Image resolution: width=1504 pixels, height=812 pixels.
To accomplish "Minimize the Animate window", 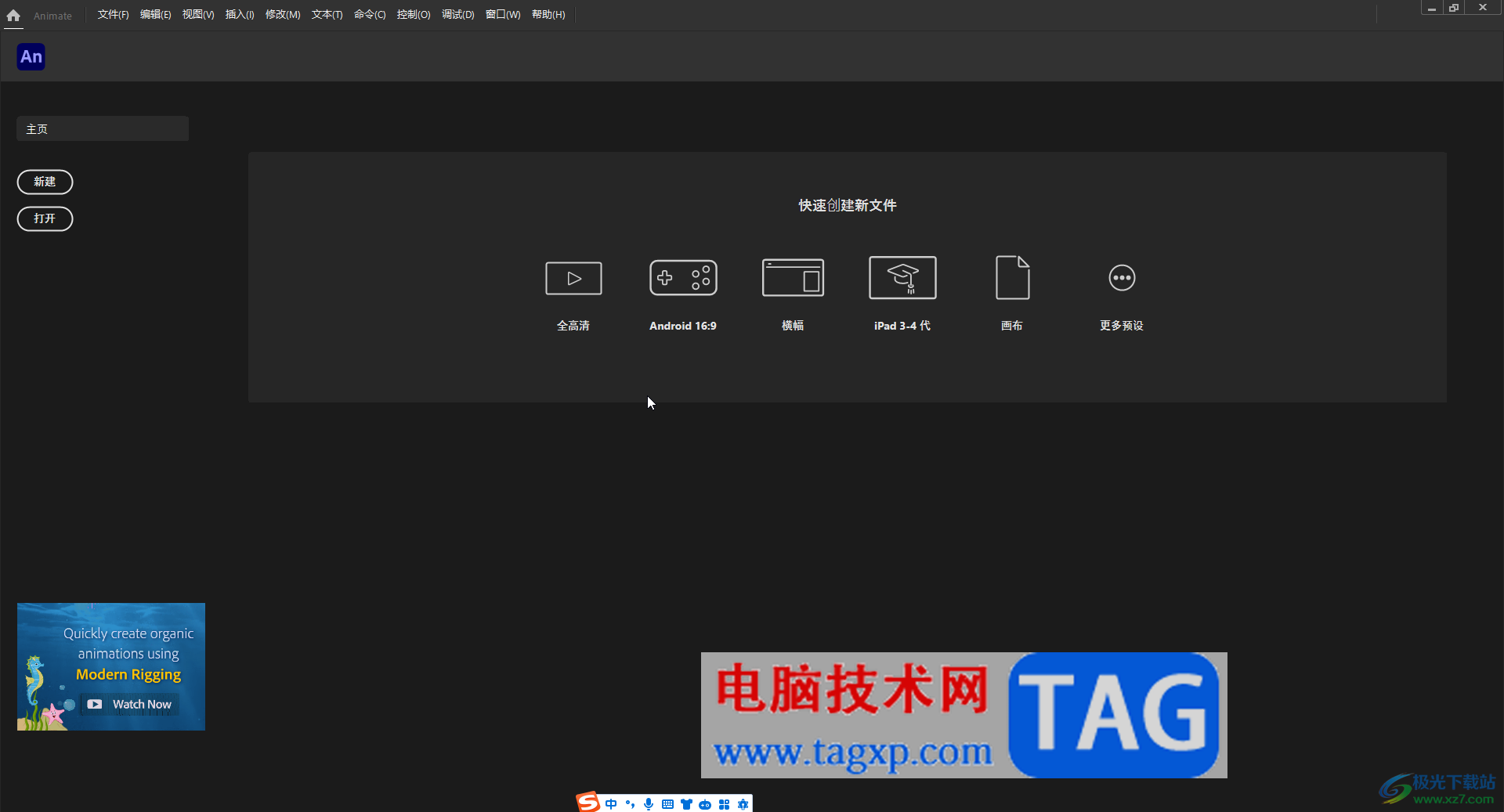I will click(1431, 8).
